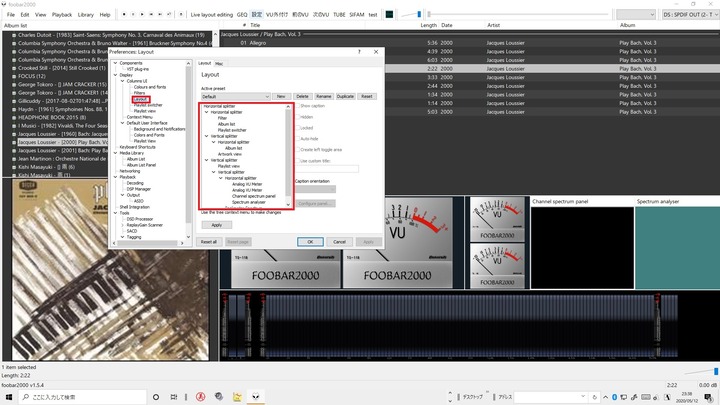
Task: Collapse the Default User Interface node
Action: [123, 123]
